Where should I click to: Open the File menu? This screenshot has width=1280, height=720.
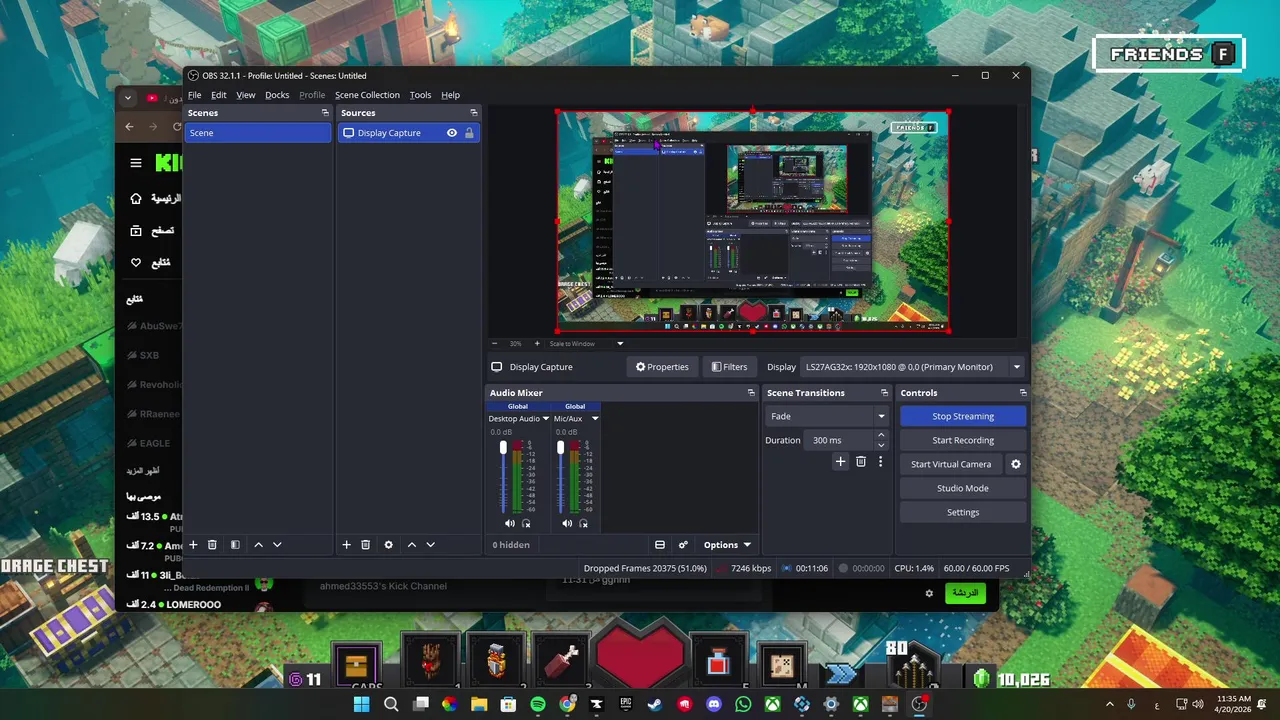(195, 95)
